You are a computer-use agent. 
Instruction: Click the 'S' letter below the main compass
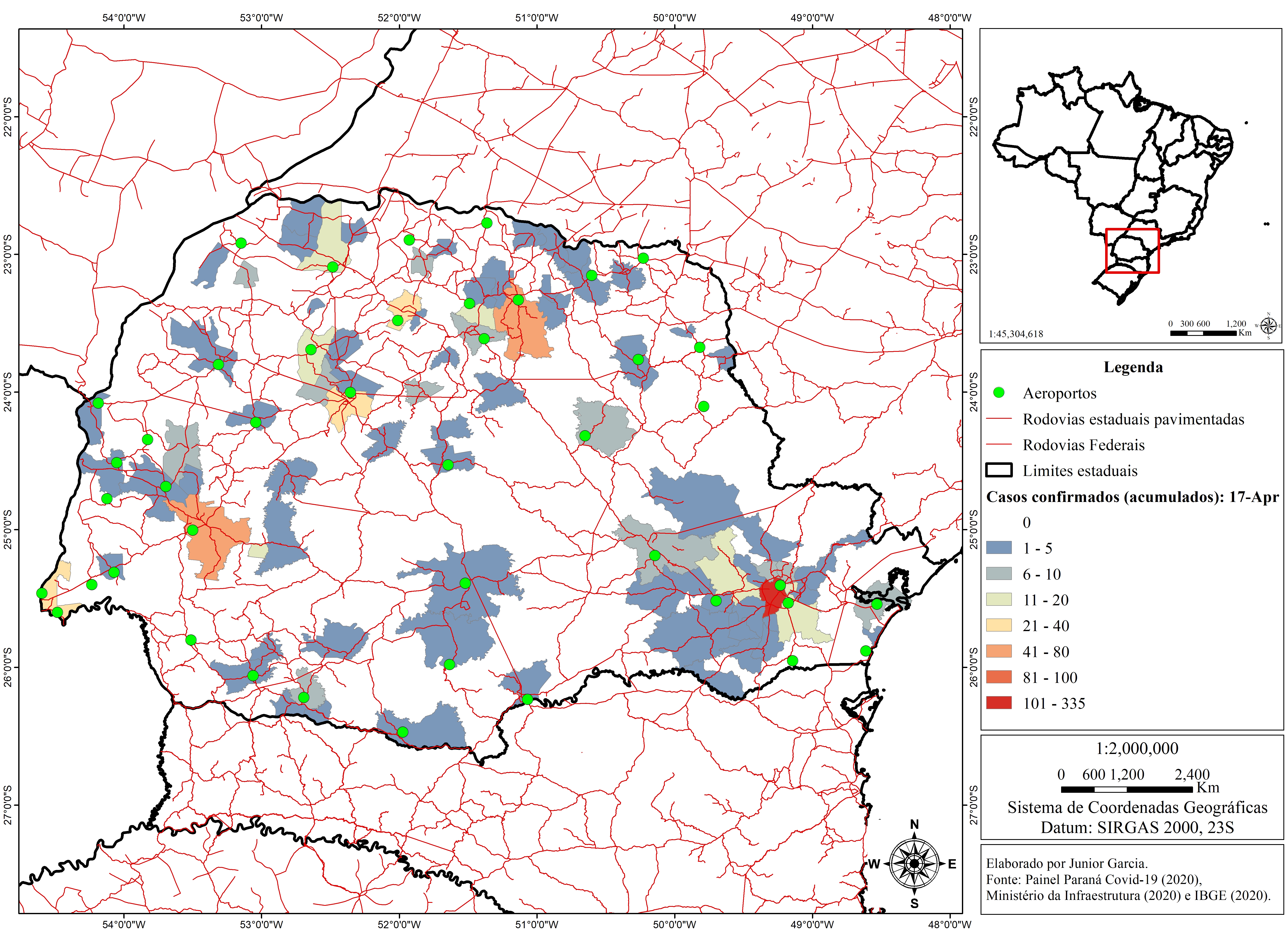914,903
